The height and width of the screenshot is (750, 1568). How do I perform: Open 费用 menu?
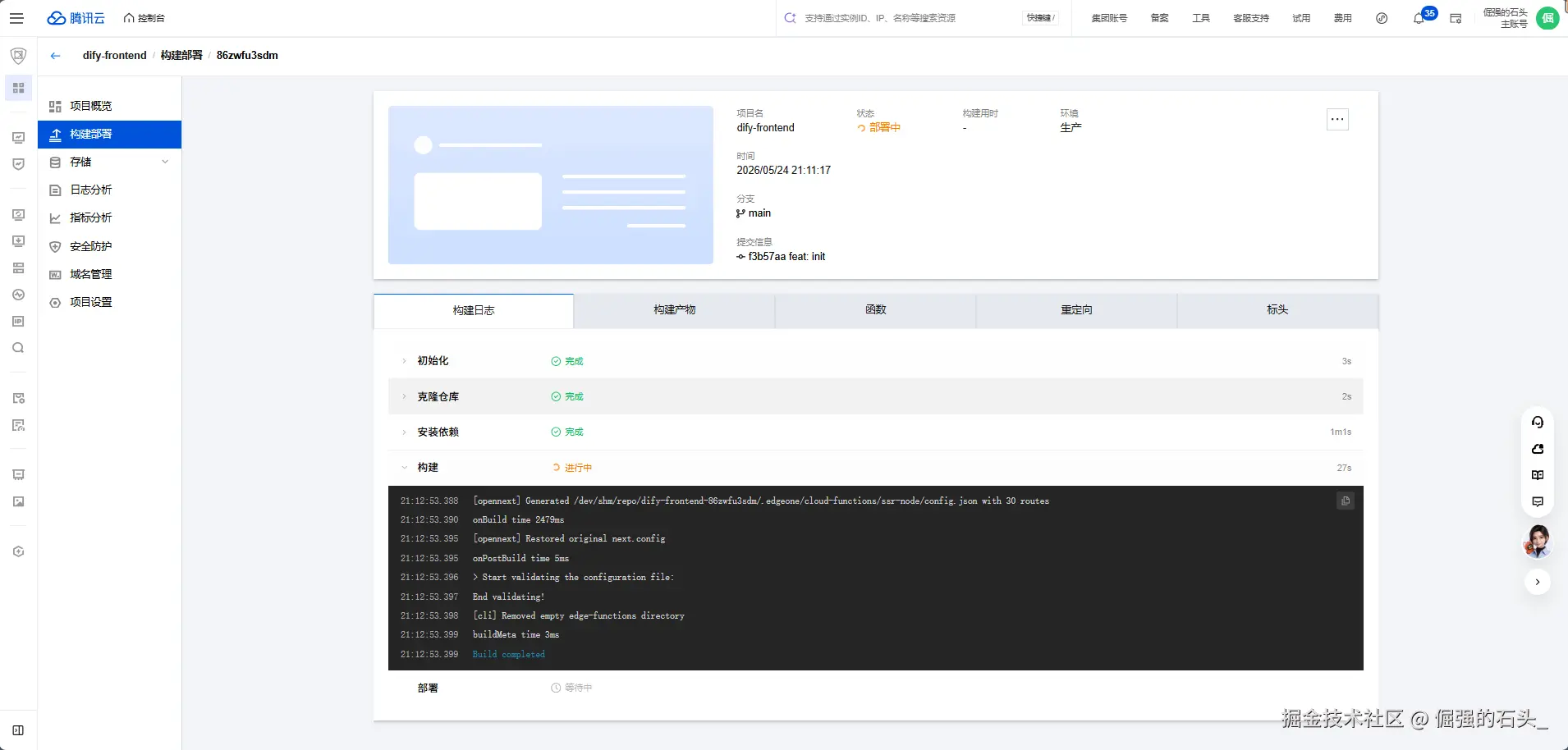click(1343, 18)
